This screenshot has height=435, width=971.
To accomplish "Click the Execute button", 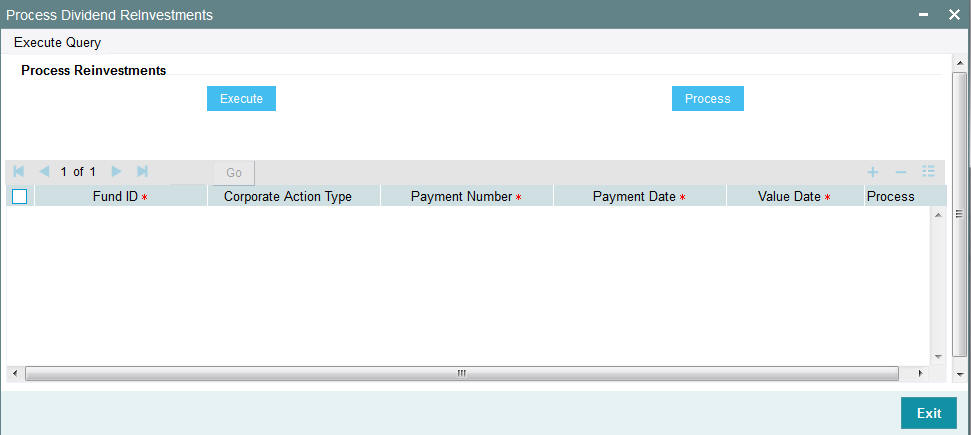I will (242, 99).
